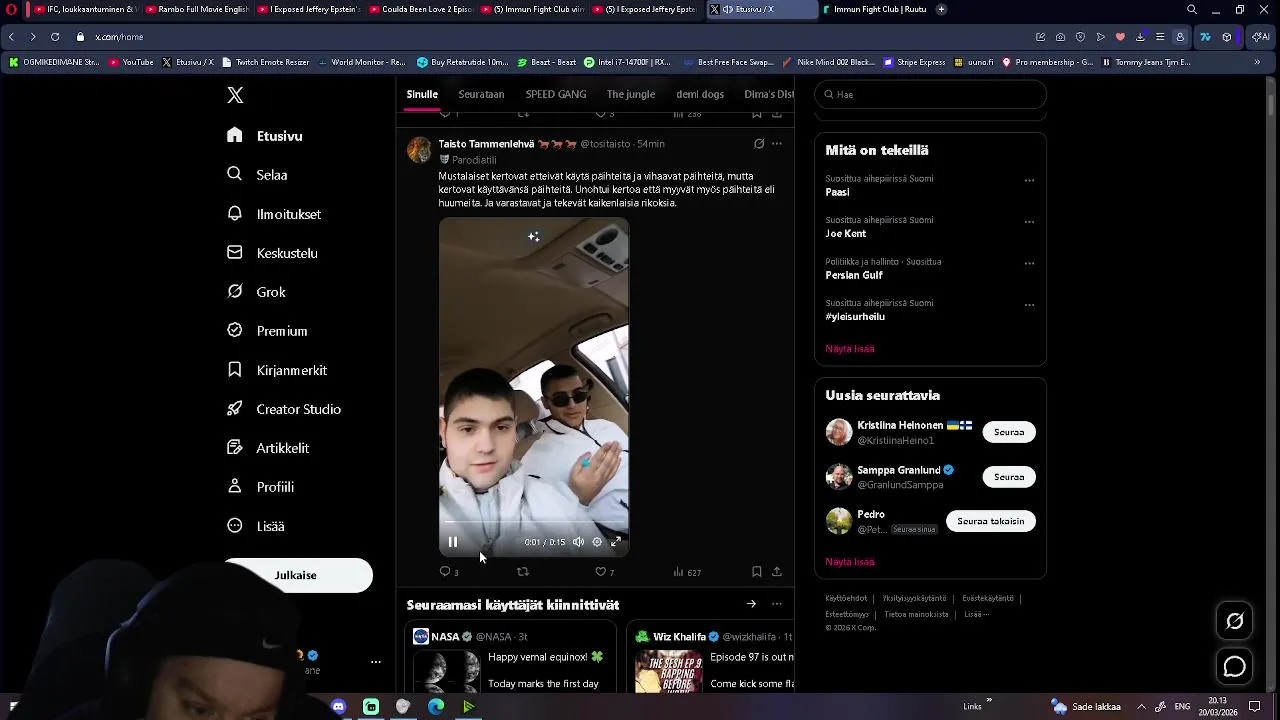The image size is (1280, 720).
Task: Open Selaa explore page
Action: [257, 175]
